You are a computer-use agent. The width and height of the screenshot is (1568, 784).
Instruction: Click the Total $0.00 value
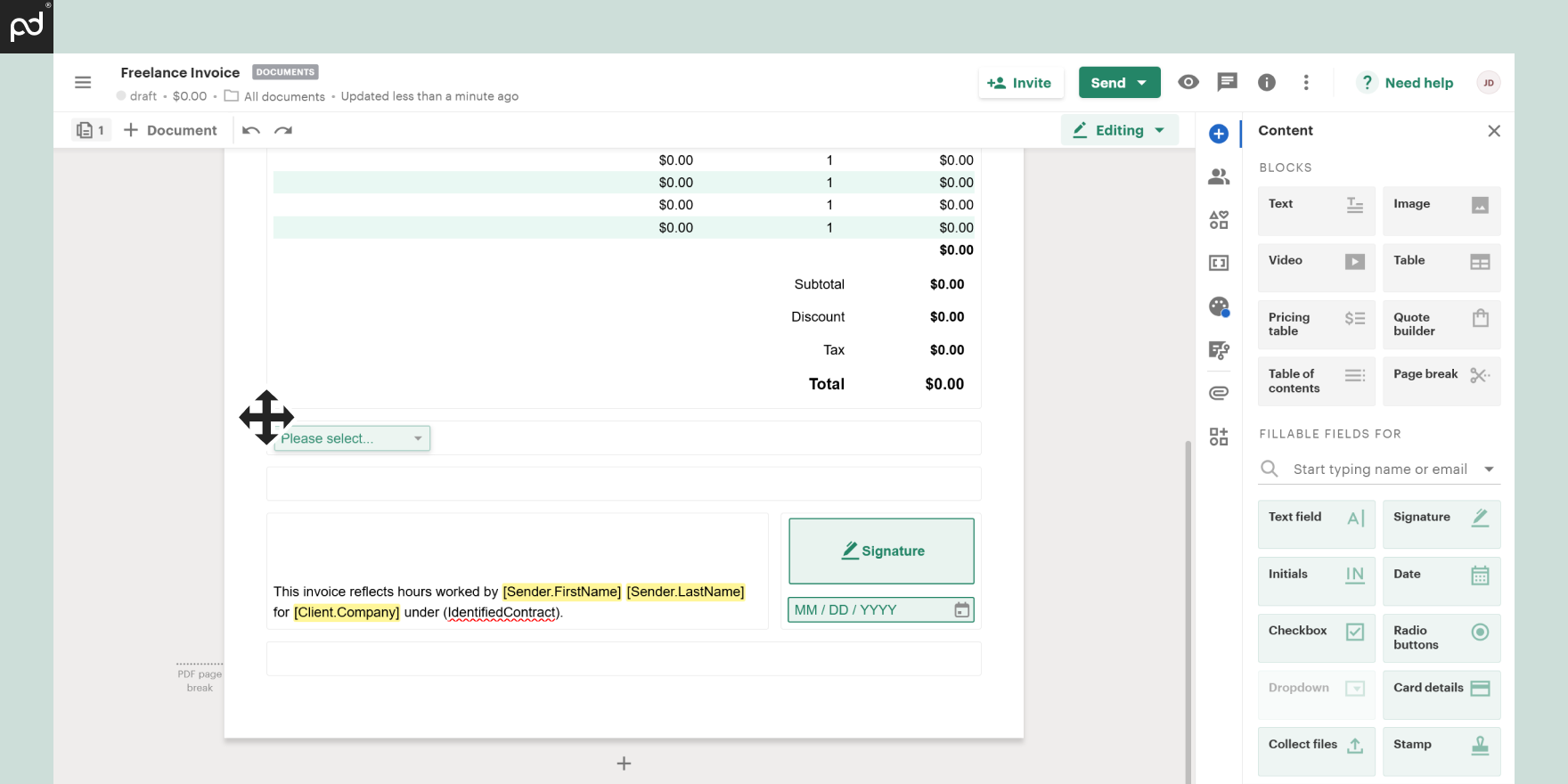click(x=944, y=384)
